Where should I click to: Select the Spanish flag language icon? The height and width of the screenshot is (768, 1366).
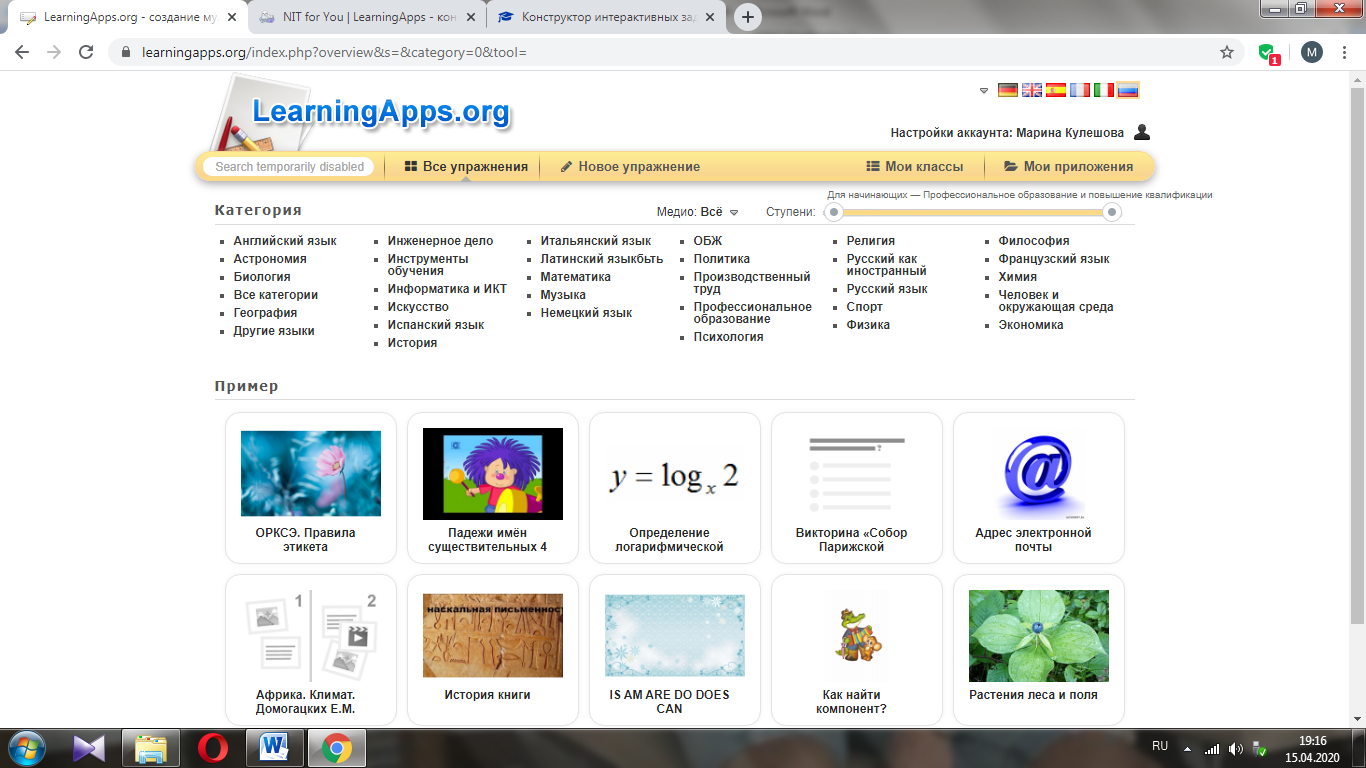click(1056, 90)
